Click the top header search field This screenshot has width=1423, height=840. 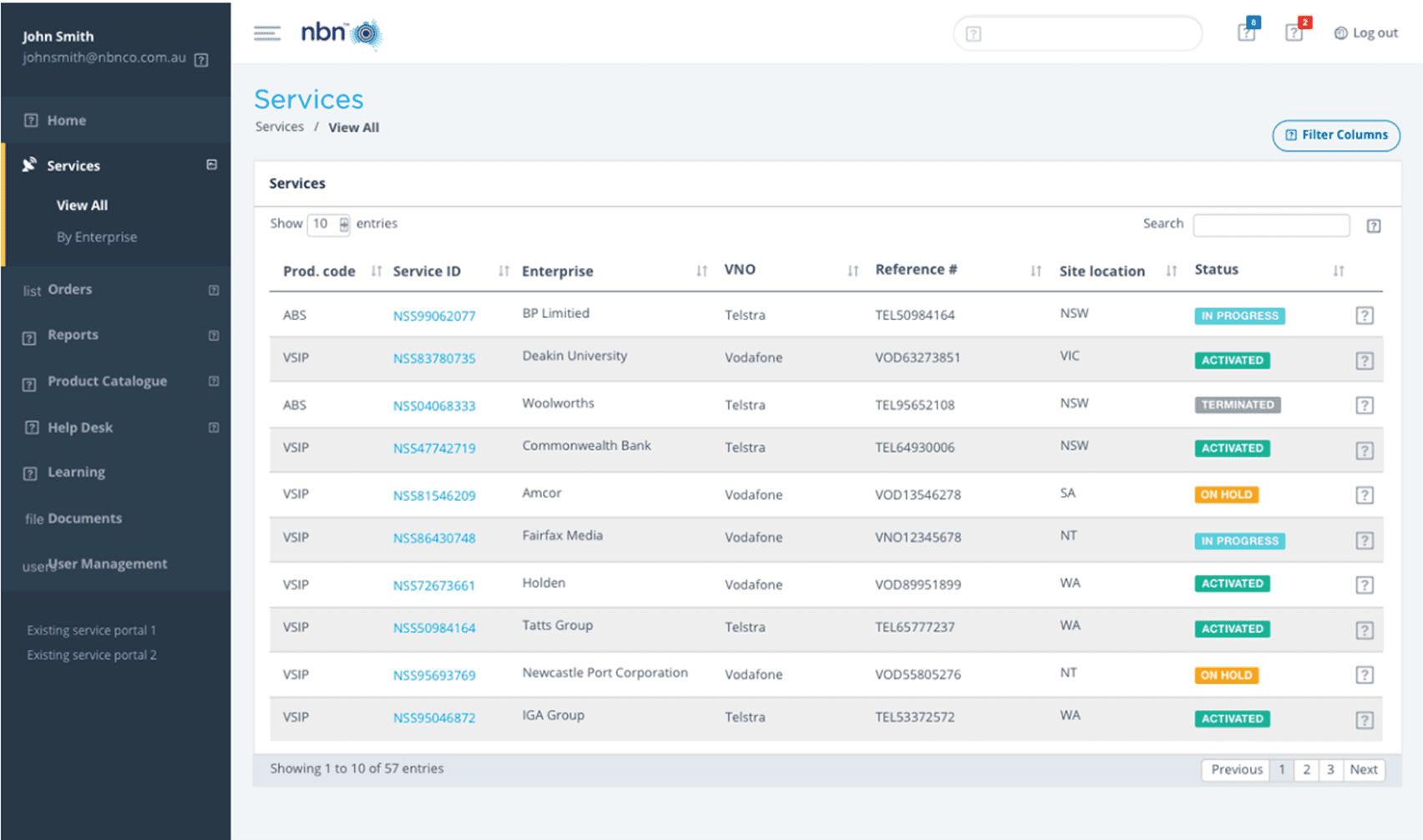point(1077,33)
